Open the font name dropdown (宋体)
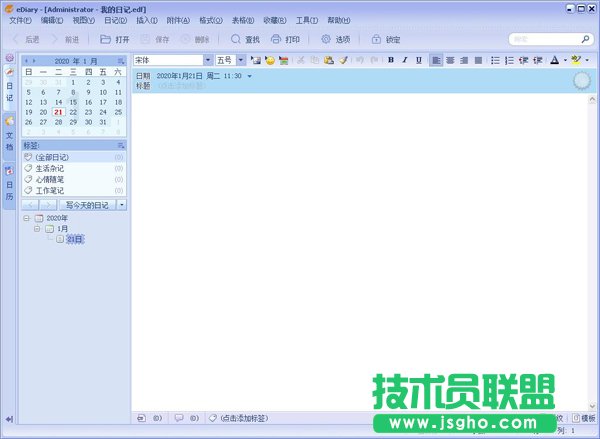This screenshot has width=600, height=439. (208, 61)
